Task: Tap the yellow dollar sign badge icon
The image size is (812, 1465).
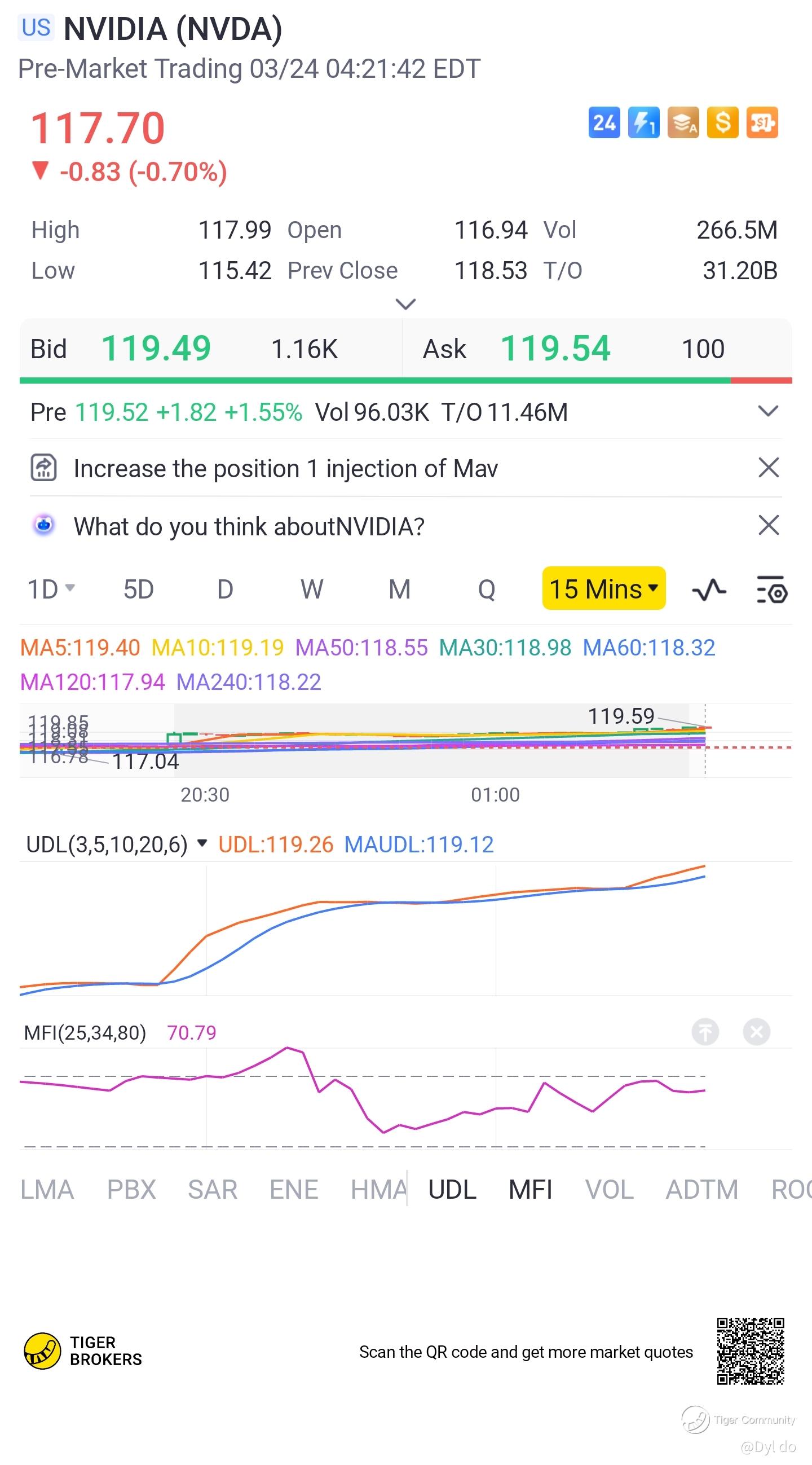Action: click(722, 122)
